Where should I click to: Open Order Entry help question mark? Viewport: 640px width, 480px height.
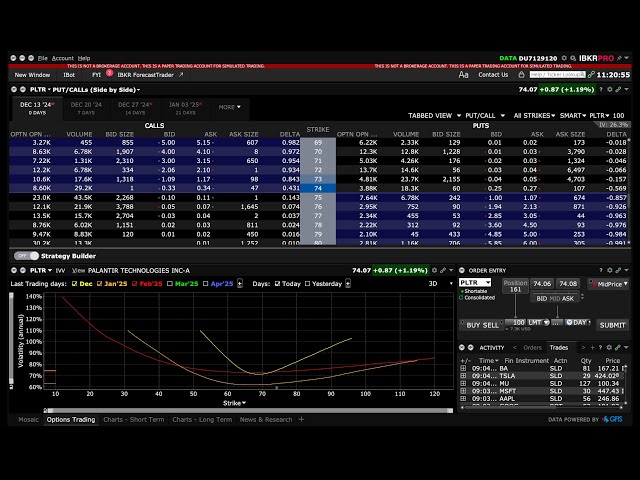point(601,270)
